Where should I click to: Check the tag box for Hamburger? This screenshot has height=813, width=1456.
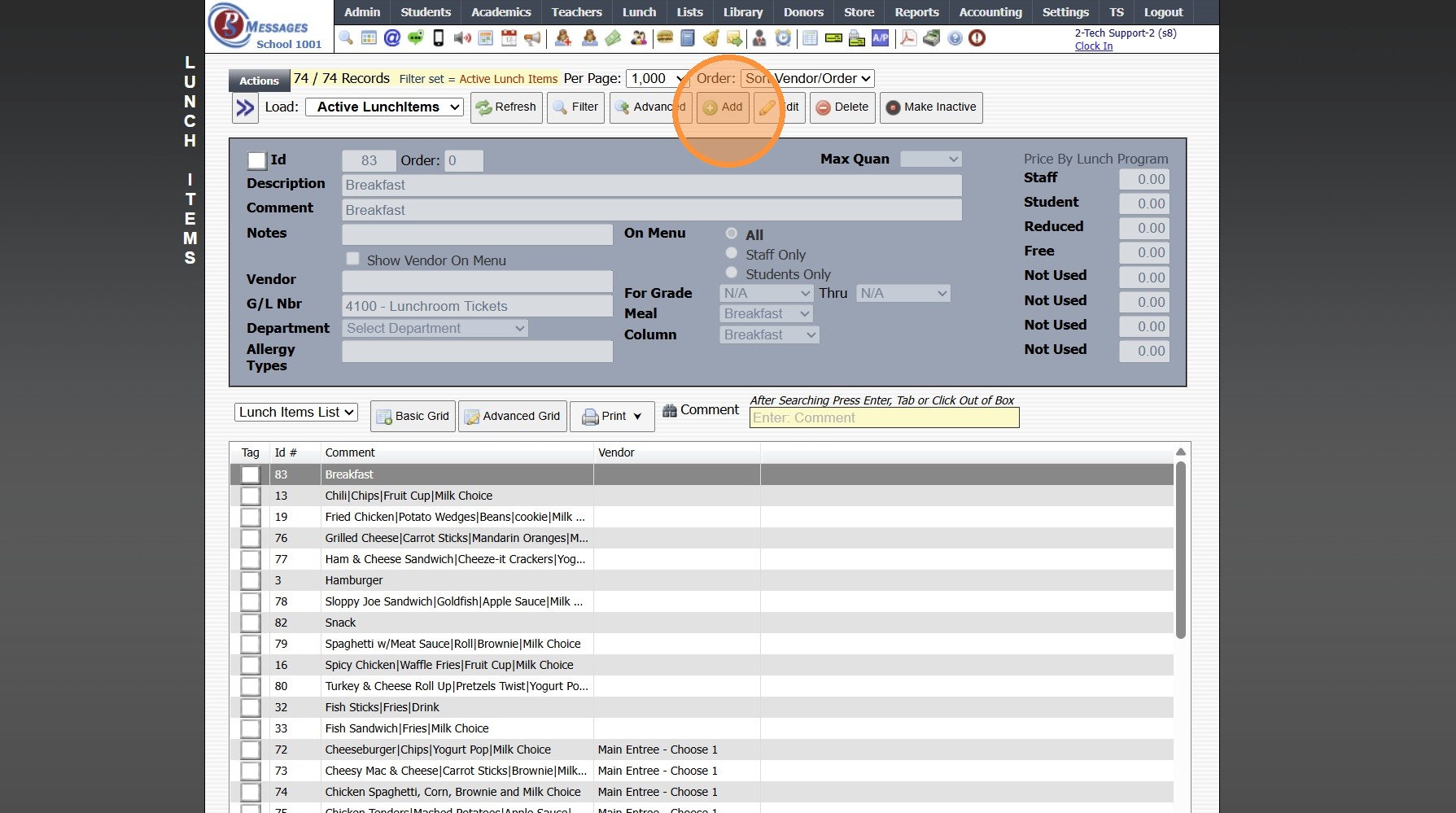point(251,580)
